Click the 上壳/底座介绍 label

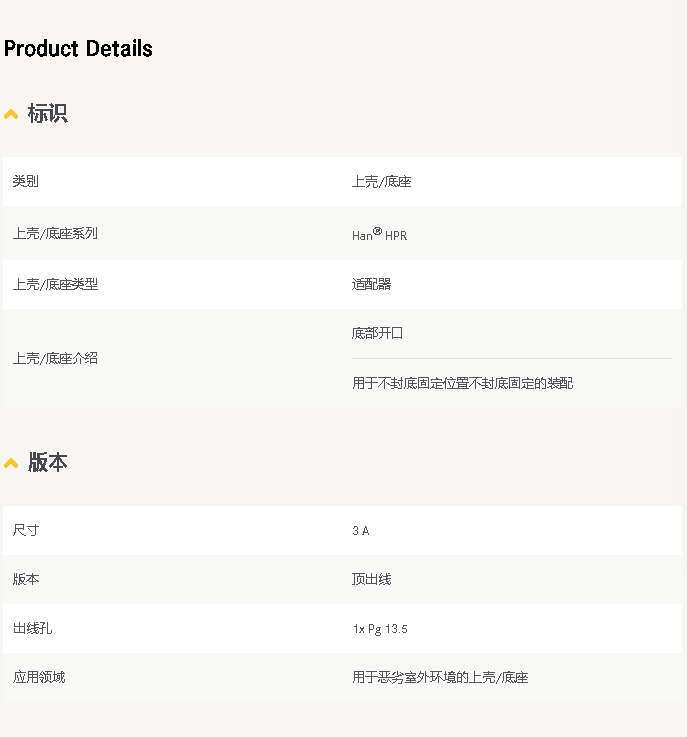pos(55,358)
